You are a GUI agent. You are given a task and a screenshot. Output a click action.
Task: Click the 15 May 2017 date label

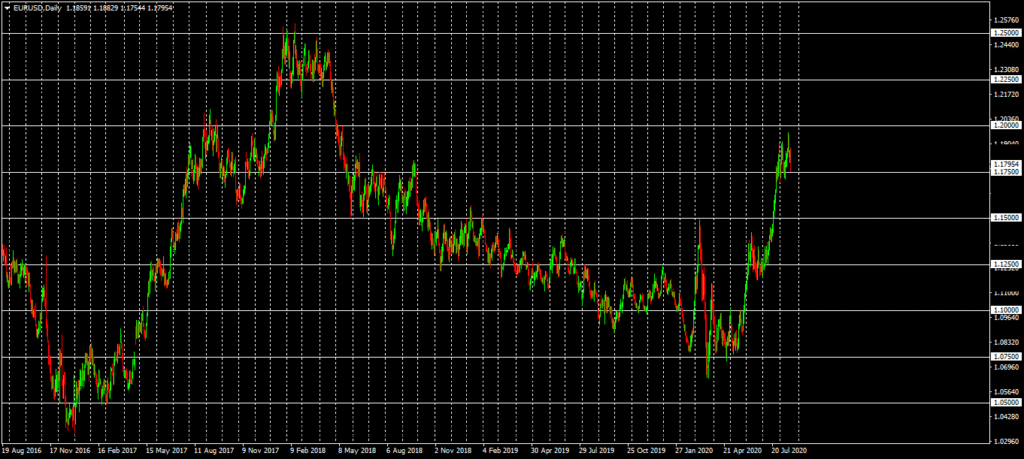pyautogui.click(x=166, y=451)
